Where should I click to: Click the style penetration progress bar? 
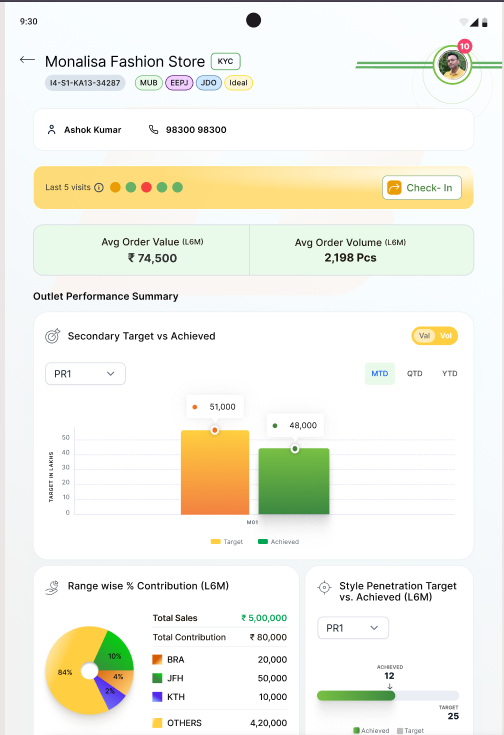pyautogui.click(x=388, y=696)
